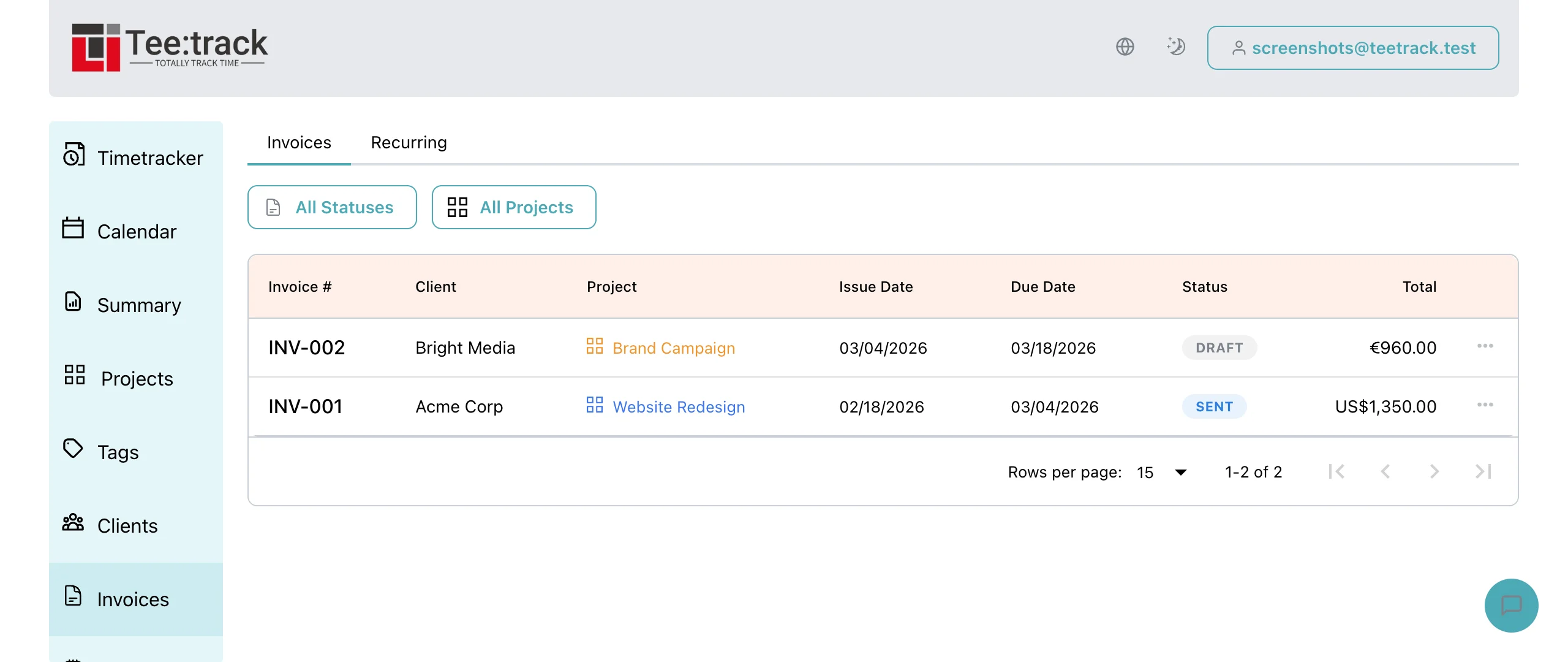Open the All Statuses filter

pyautogui.click(x=331, y=207)
